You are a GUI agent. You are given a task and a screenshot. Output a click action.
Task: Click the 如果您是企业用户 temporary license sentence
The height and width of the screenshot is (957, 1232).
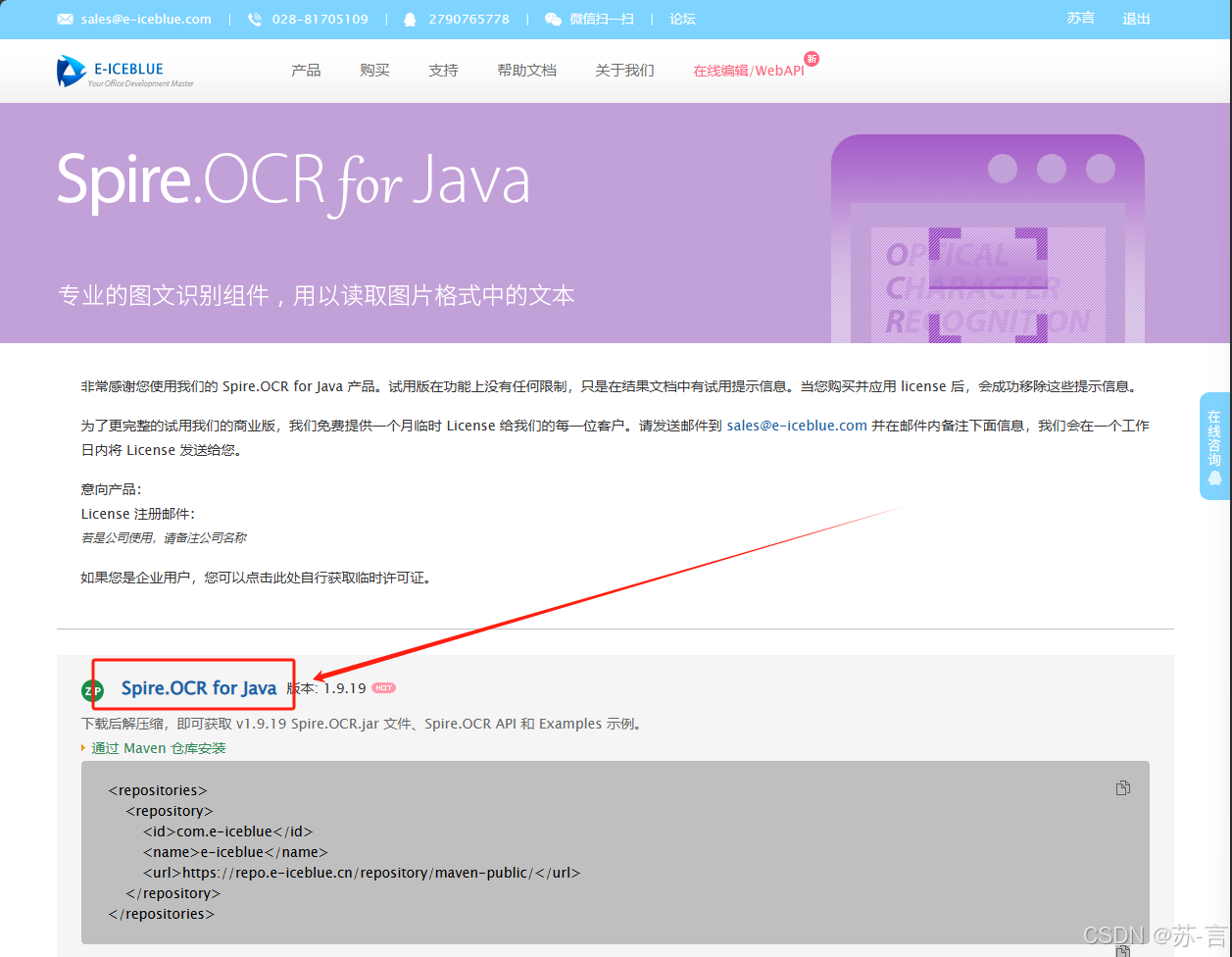(257, 578)
